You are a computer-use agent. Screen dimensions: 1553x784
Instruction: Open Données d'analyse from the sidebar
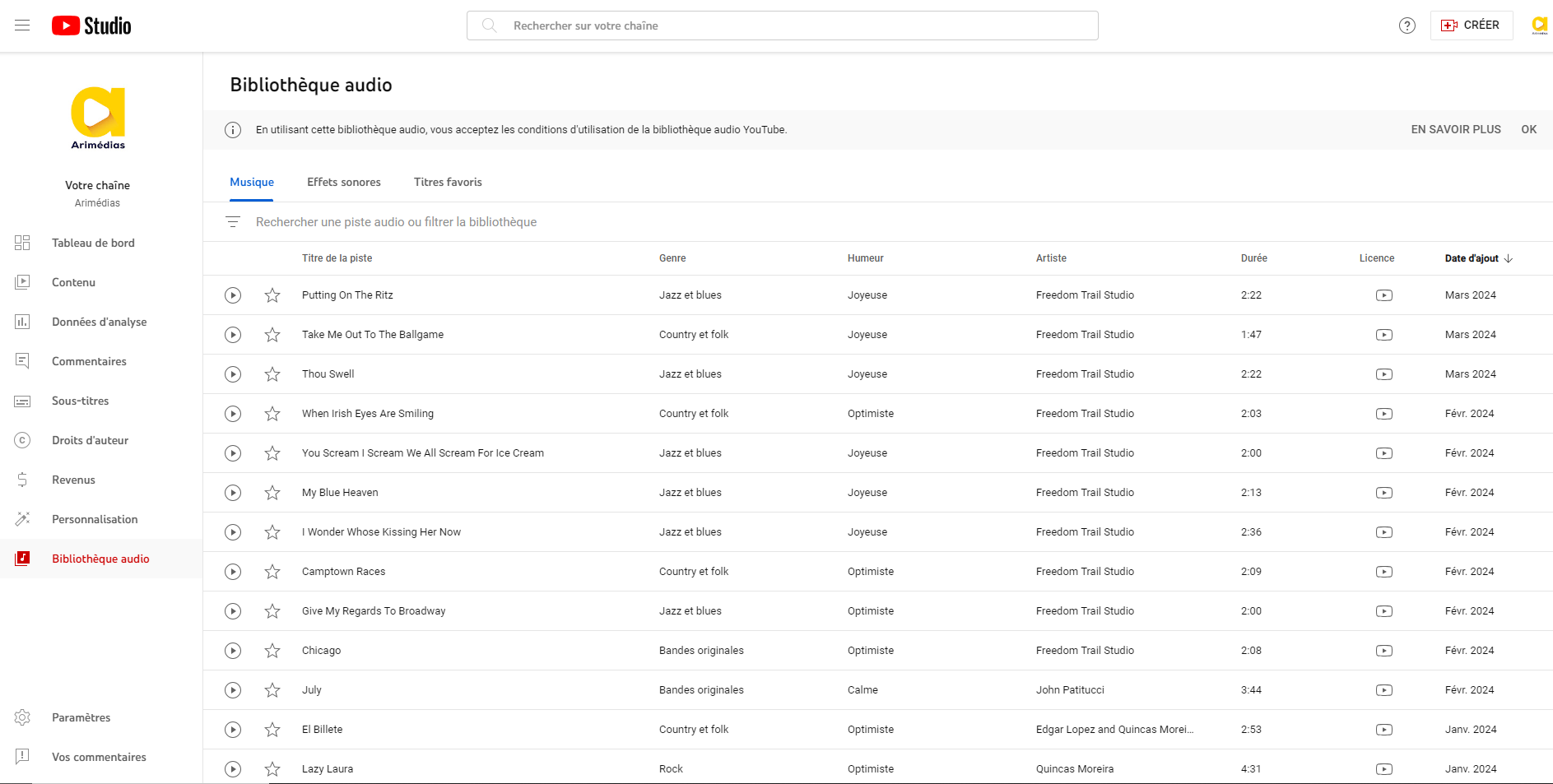[x=22, y=322]
